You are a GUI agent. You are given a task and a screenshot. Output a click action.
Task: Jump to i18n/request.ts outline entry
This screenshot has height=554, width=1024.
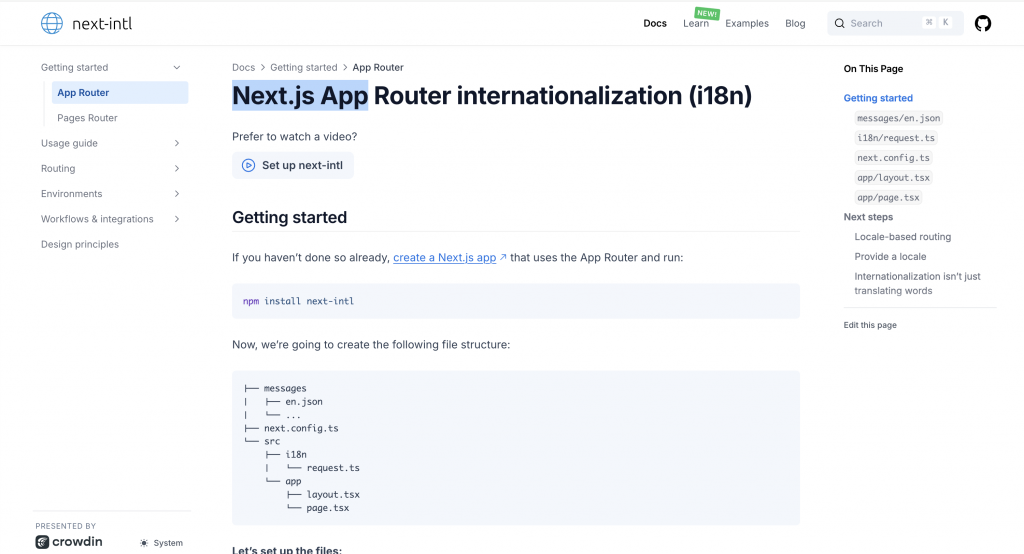point(896,138)
